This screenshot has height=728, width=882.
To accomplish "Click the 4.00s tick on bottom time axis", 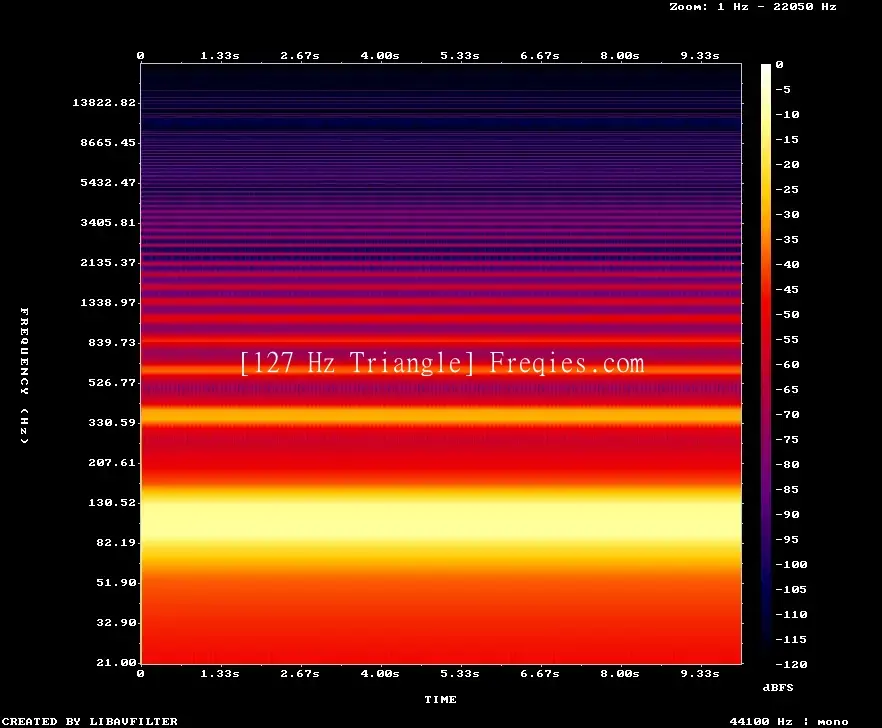I will coord(380,673).
